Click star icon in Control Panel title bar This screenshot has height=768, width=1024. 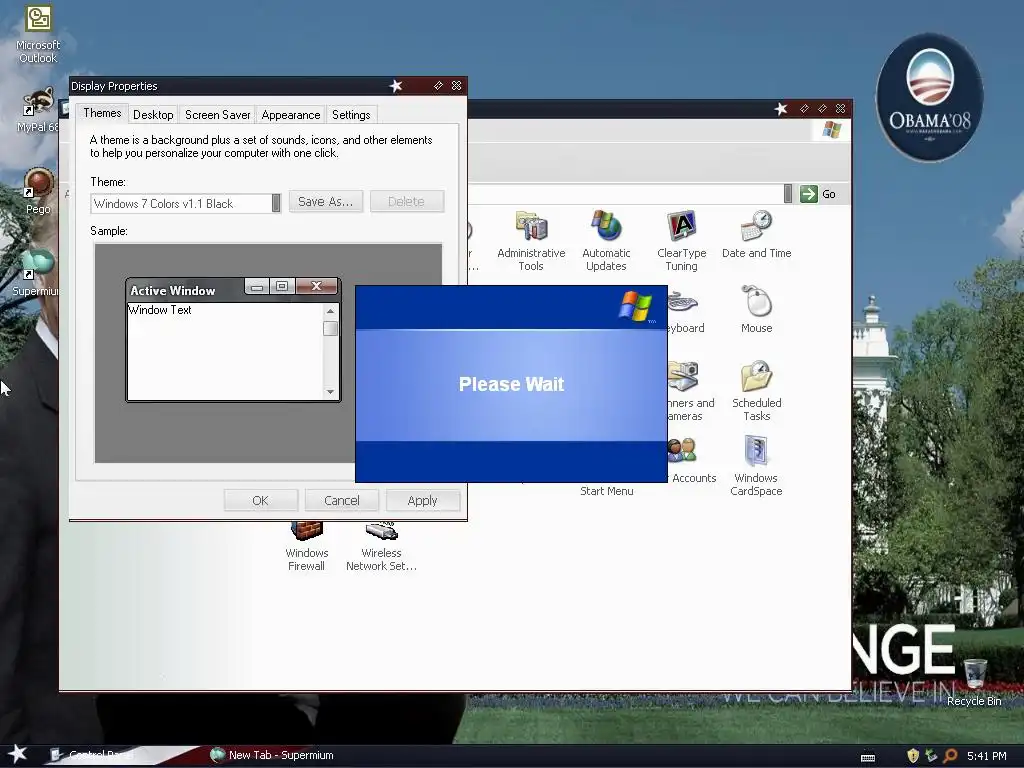point(781,108)
